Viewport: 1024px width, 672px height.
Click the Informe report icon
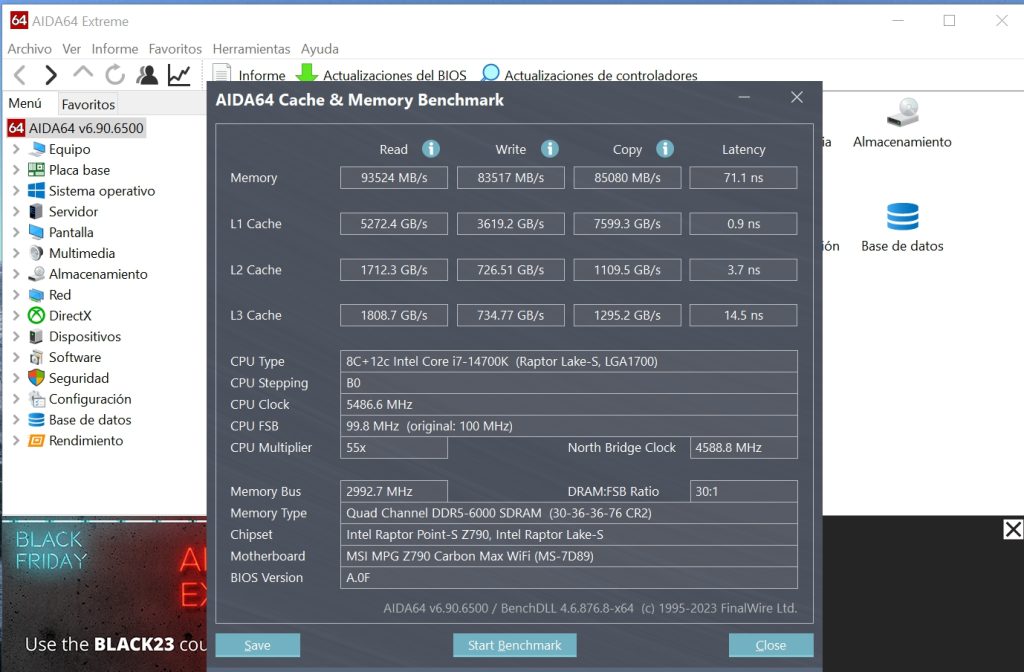click(221, 73)
